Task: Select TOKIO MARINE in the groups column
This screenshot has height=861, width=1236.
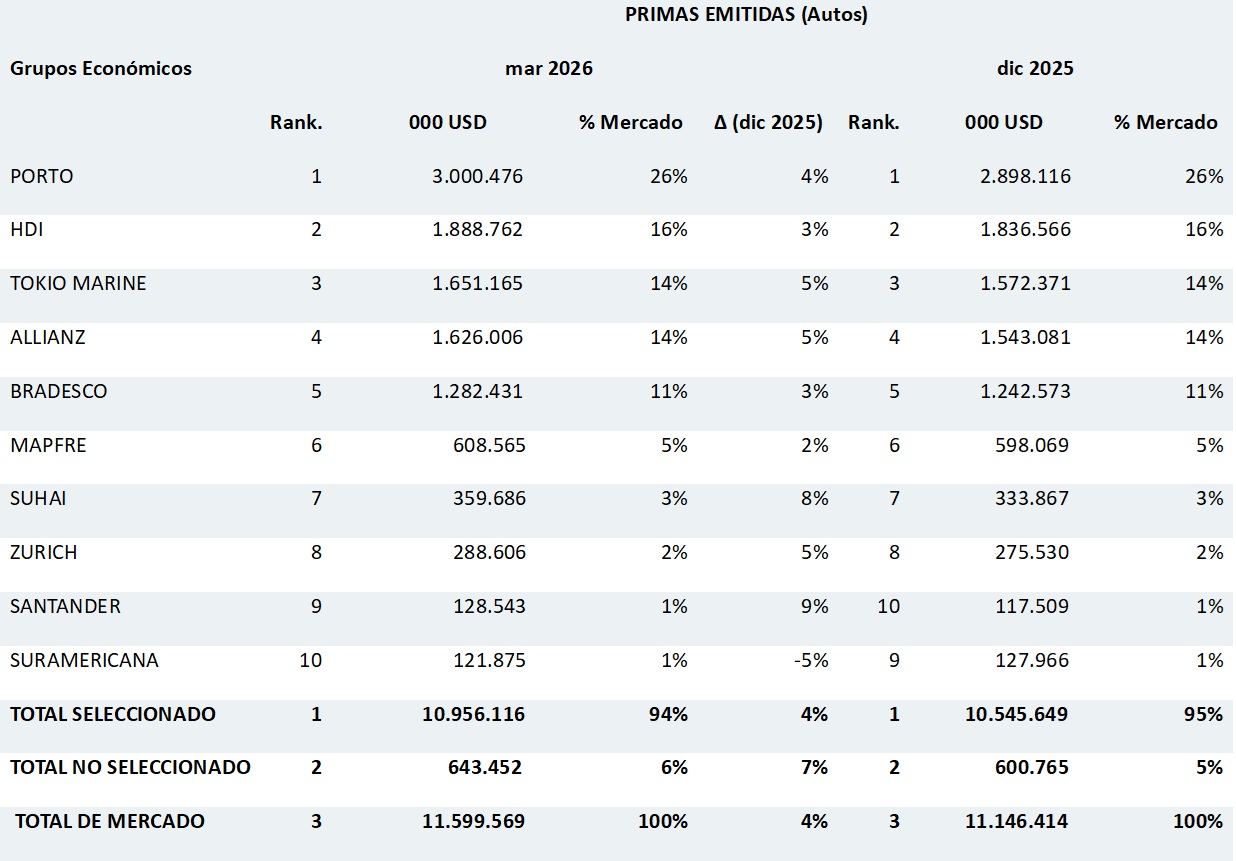Action: coord(78,283)
